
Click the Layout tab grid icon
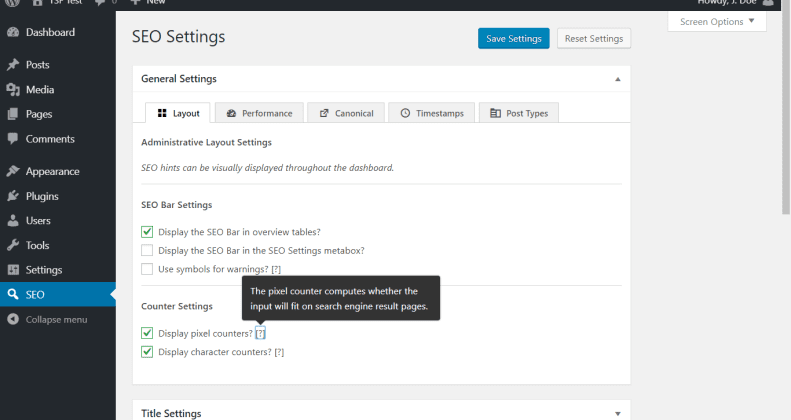point(162,113)
